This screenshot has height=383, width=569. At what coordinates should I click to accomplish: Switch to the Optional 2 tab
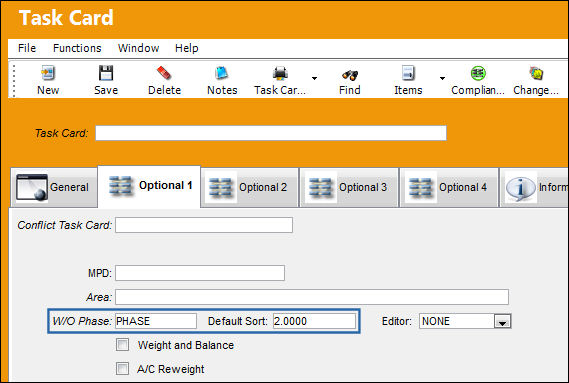[x=250, y=187]
